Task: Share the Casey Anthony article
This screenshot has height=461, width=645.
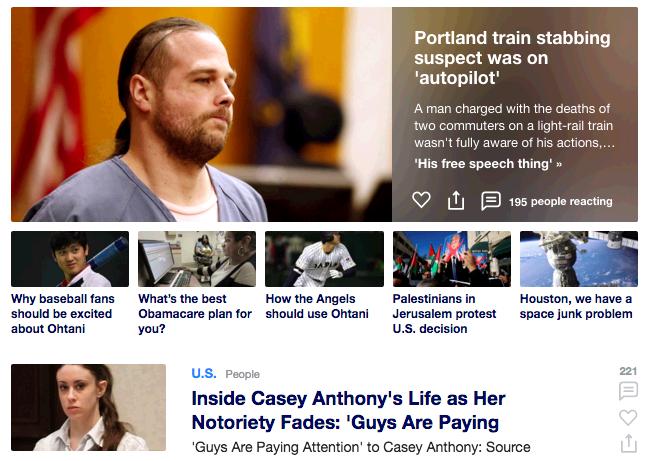Action: click(628, 443)
